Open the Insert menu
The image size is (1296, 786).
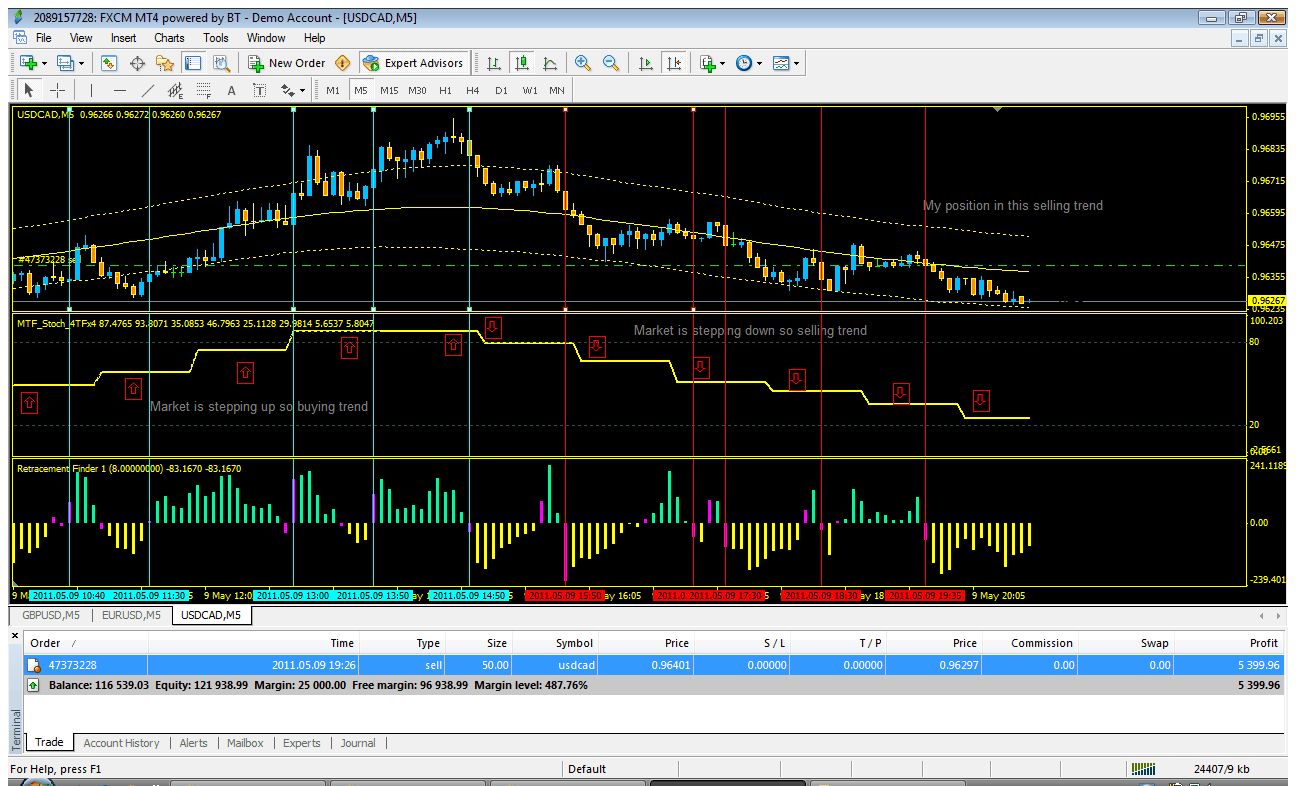coord(124,38)
